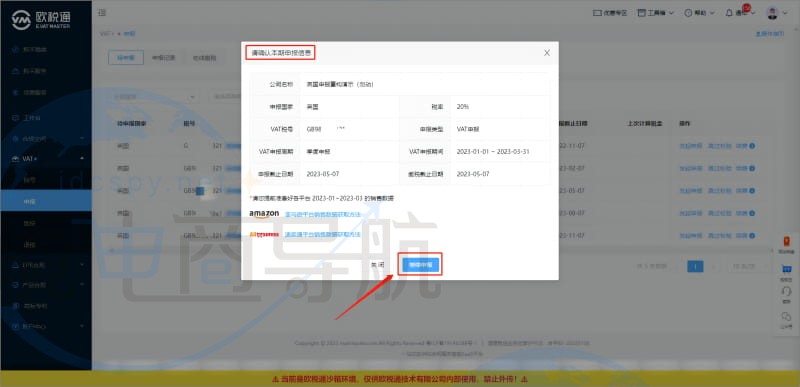800x387 pixels.
Task: Expand the 工具箱 toolbox dropdown in header
Action: [x=656, y=13]
